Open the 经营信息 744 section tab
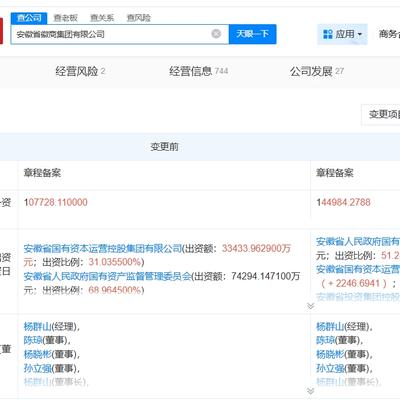Image resolution: width=400 pixels, height=400 pixels. click(198, 71)
